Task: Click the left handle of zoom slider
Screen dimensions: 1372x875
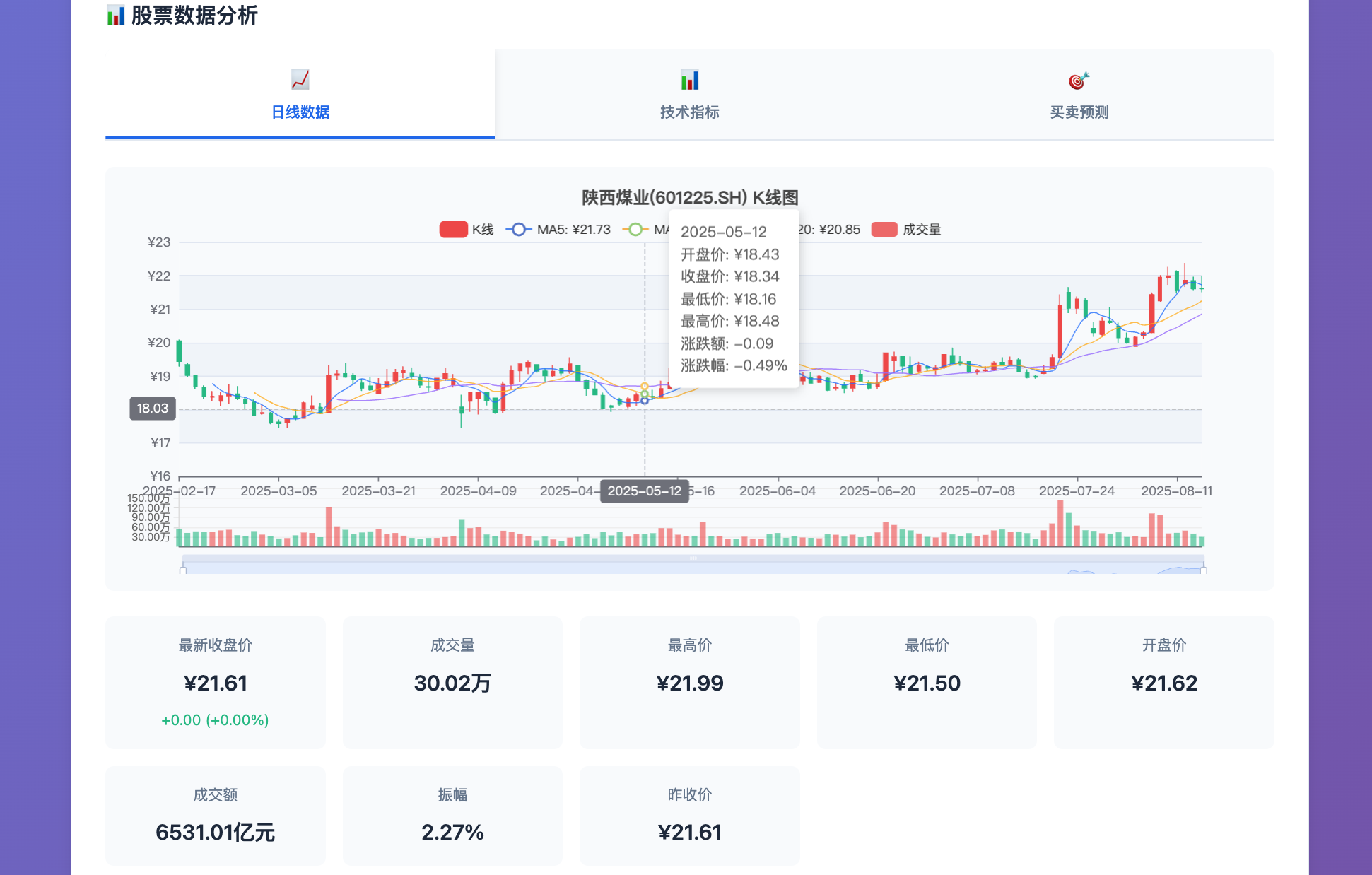Action: [183, 569]
